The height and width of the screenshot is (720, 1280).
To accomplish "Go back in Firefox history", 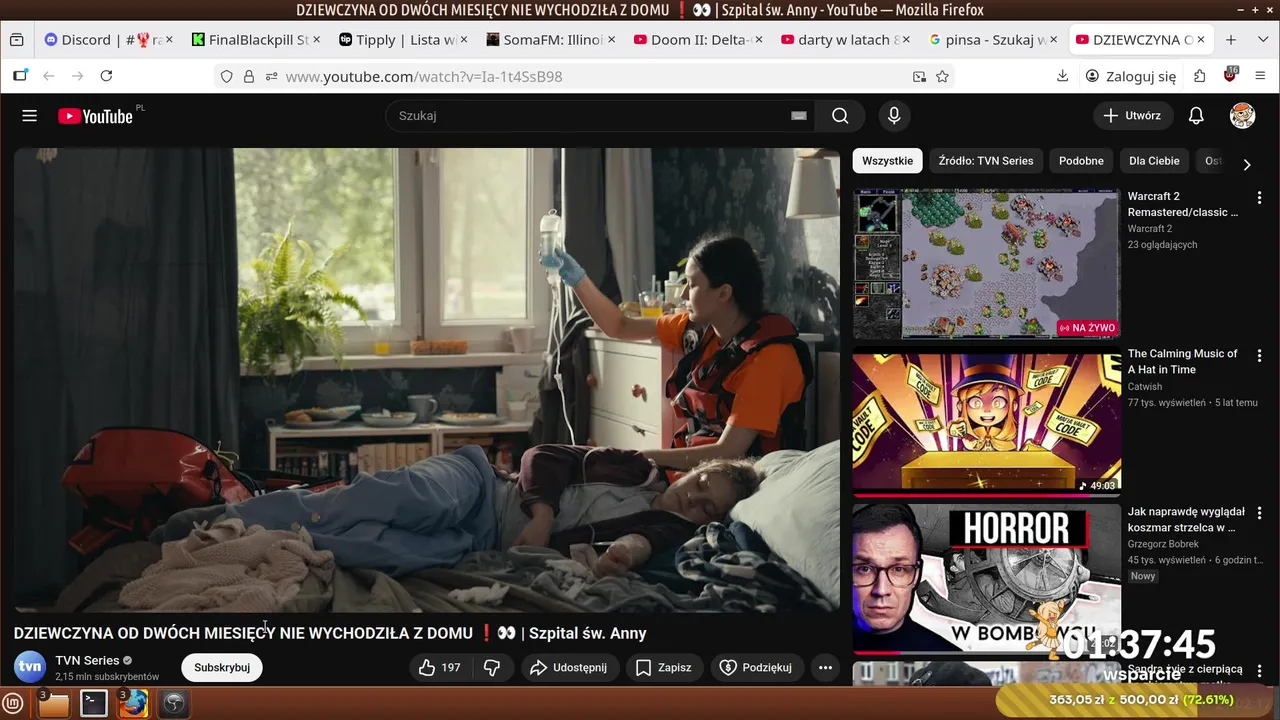I will point(48,76).
